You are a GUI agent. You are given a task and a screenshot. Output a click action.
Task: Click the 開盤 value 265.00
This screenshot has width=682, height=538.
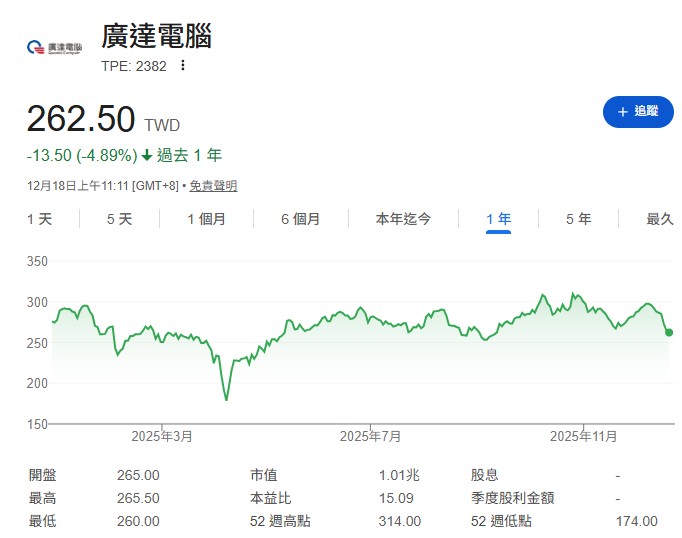point(138,475)
